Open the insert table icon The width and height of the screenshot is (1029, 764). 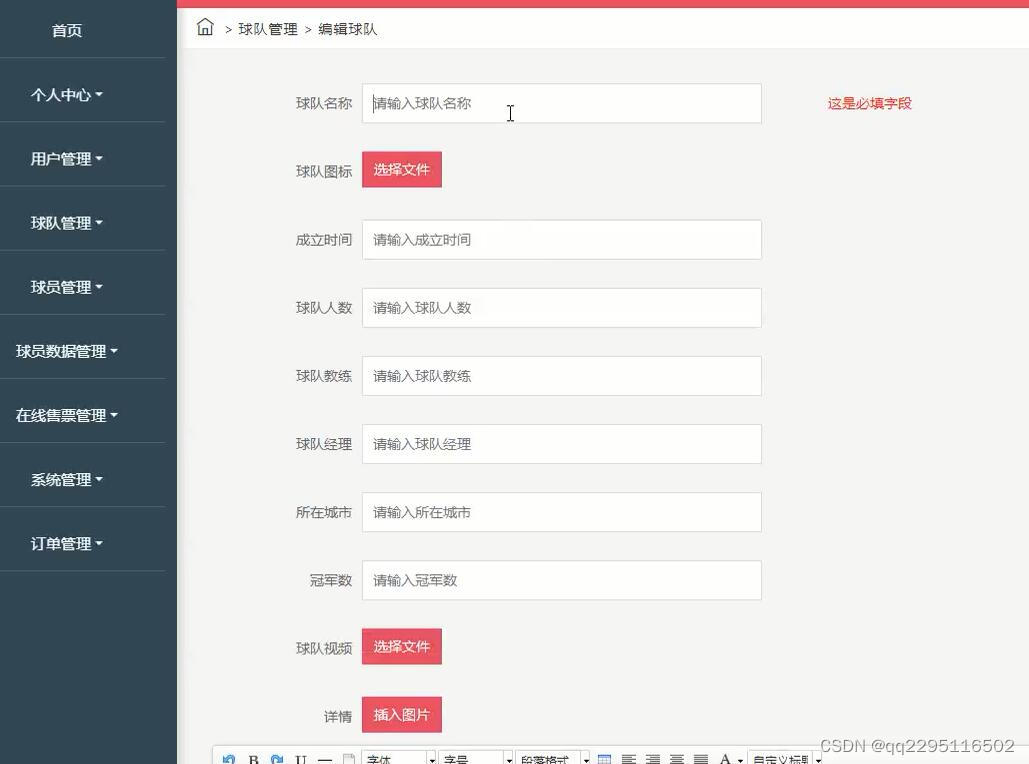tap(604, 757)
